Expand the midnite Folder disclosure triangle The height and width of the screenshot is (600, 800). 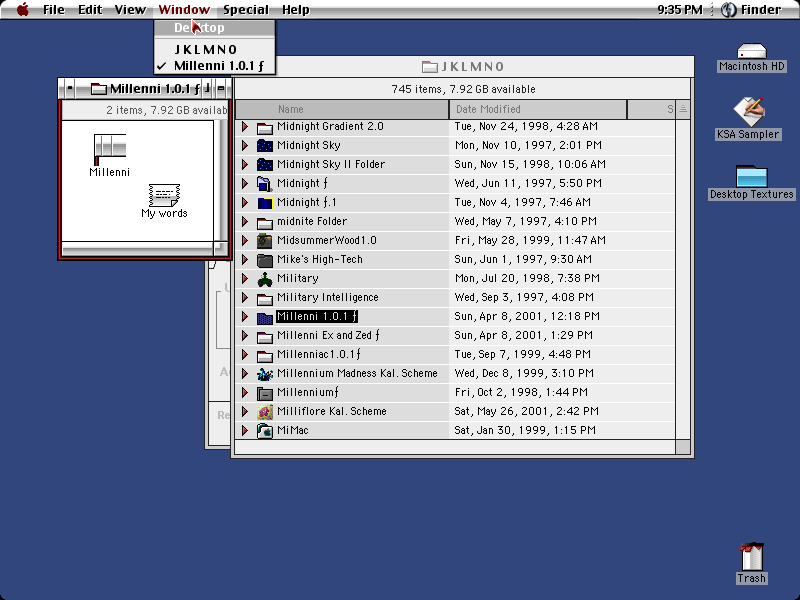coord(245,221)
